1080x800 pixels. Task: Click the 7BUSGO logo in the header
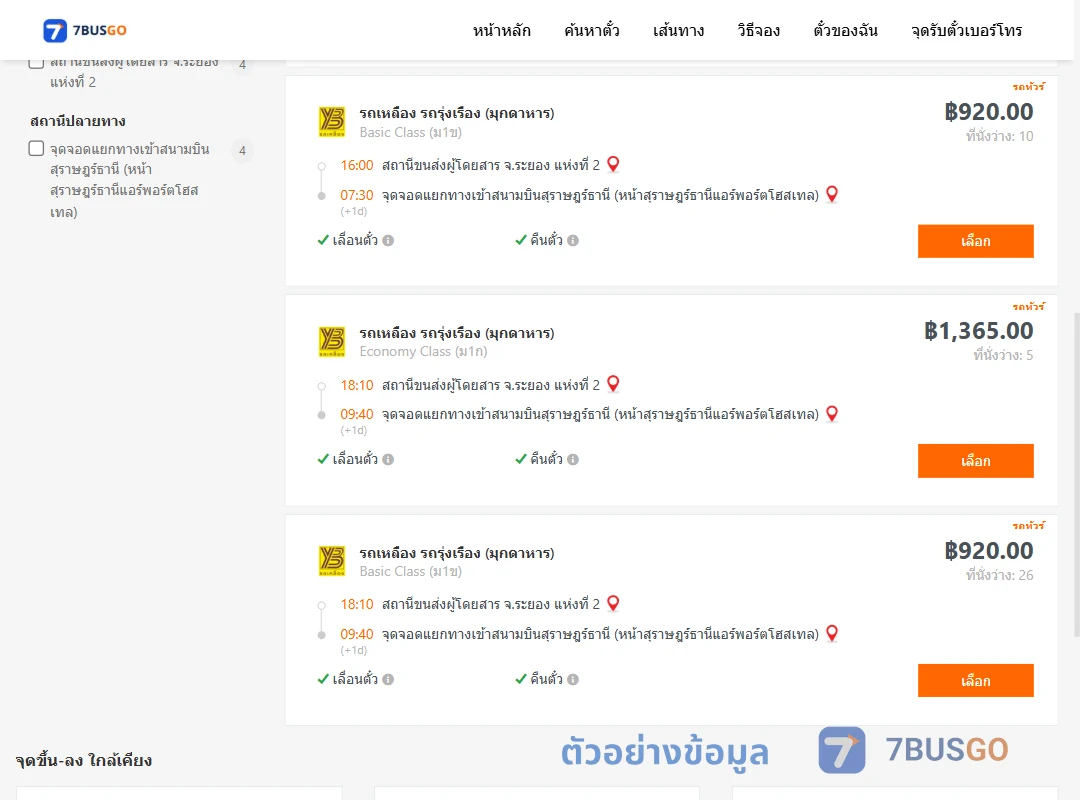[85, 30]
